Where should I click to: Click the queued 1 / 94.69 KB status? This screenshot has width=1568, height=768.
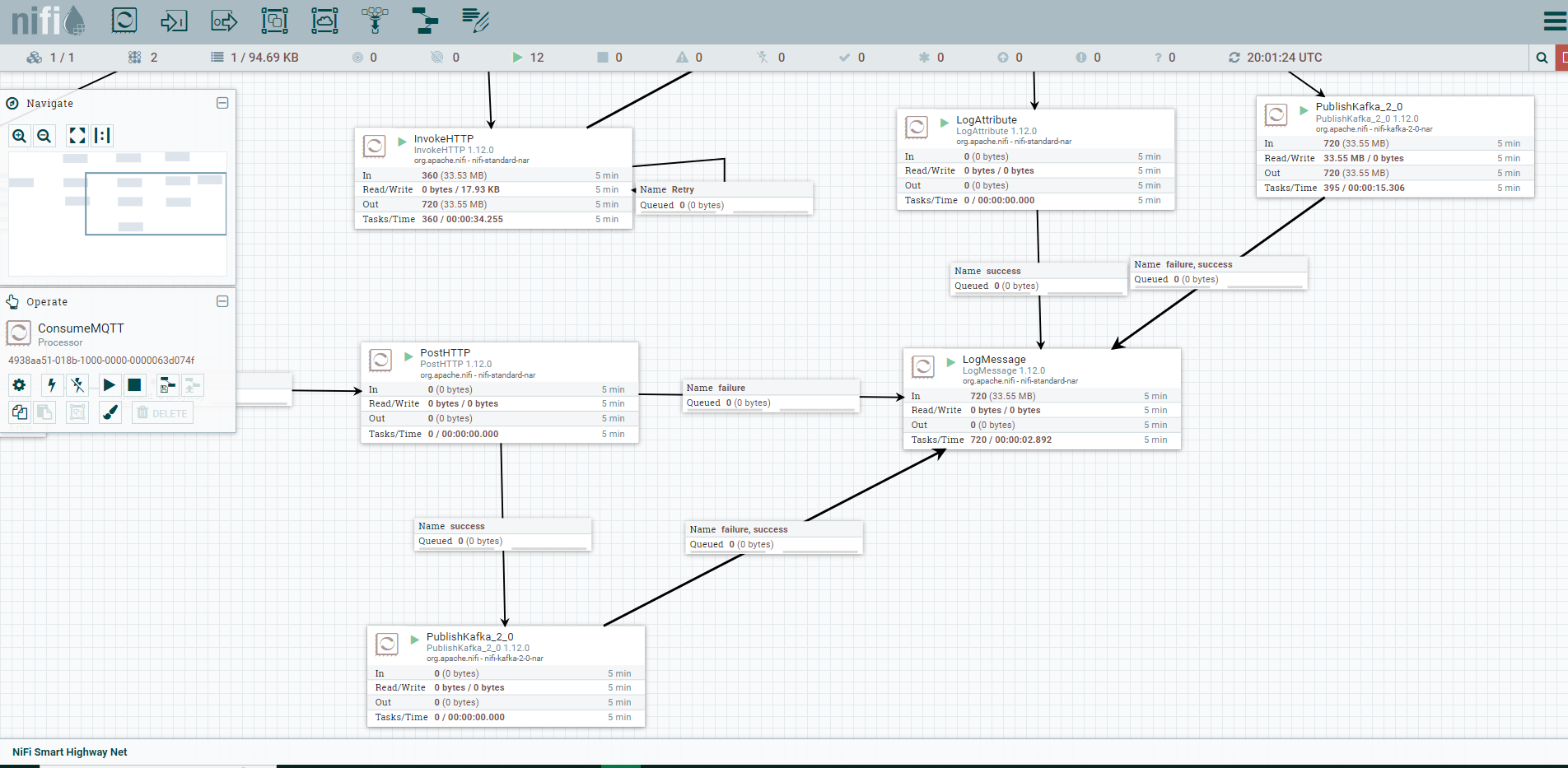264,58
